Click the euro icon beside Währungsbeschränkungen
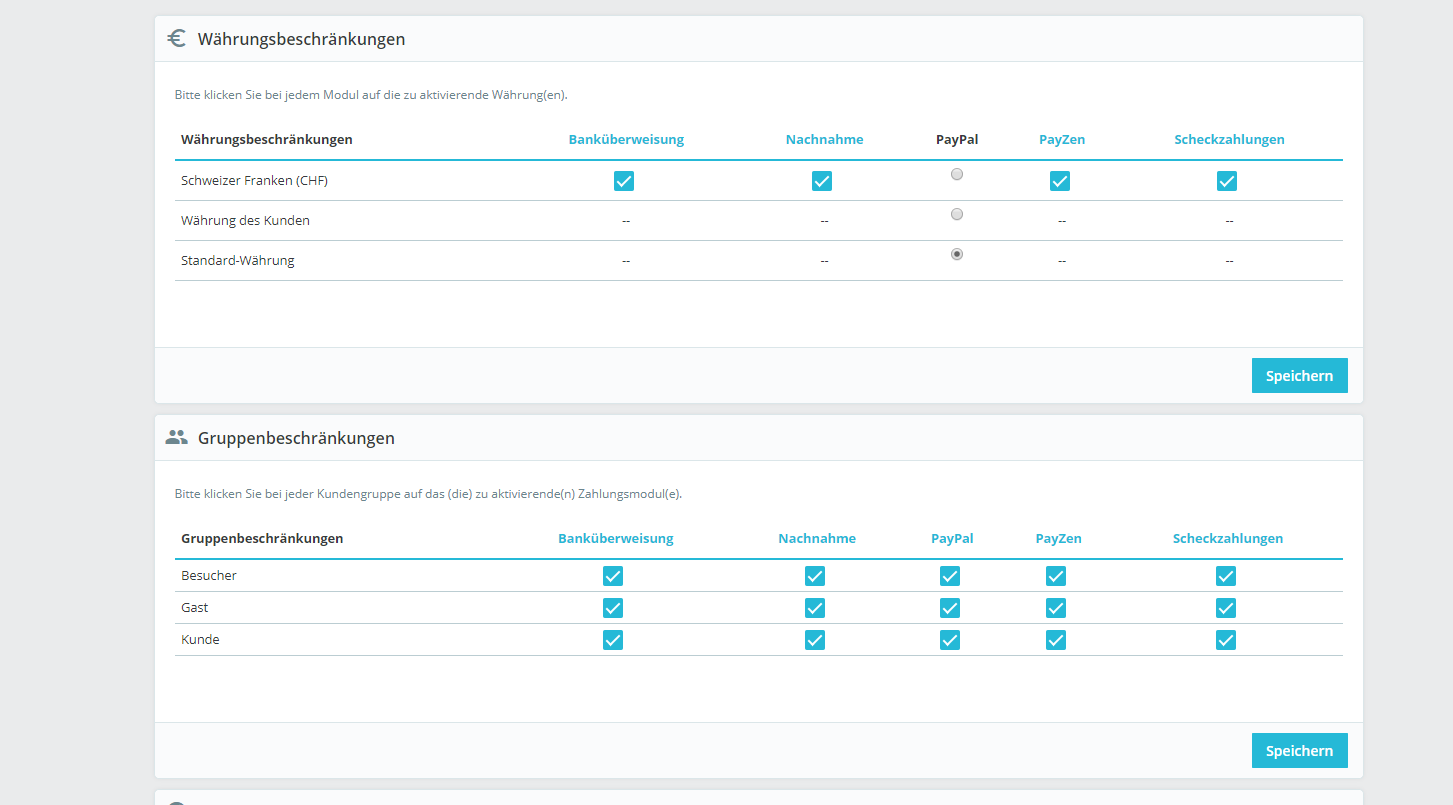 (177, 39)
